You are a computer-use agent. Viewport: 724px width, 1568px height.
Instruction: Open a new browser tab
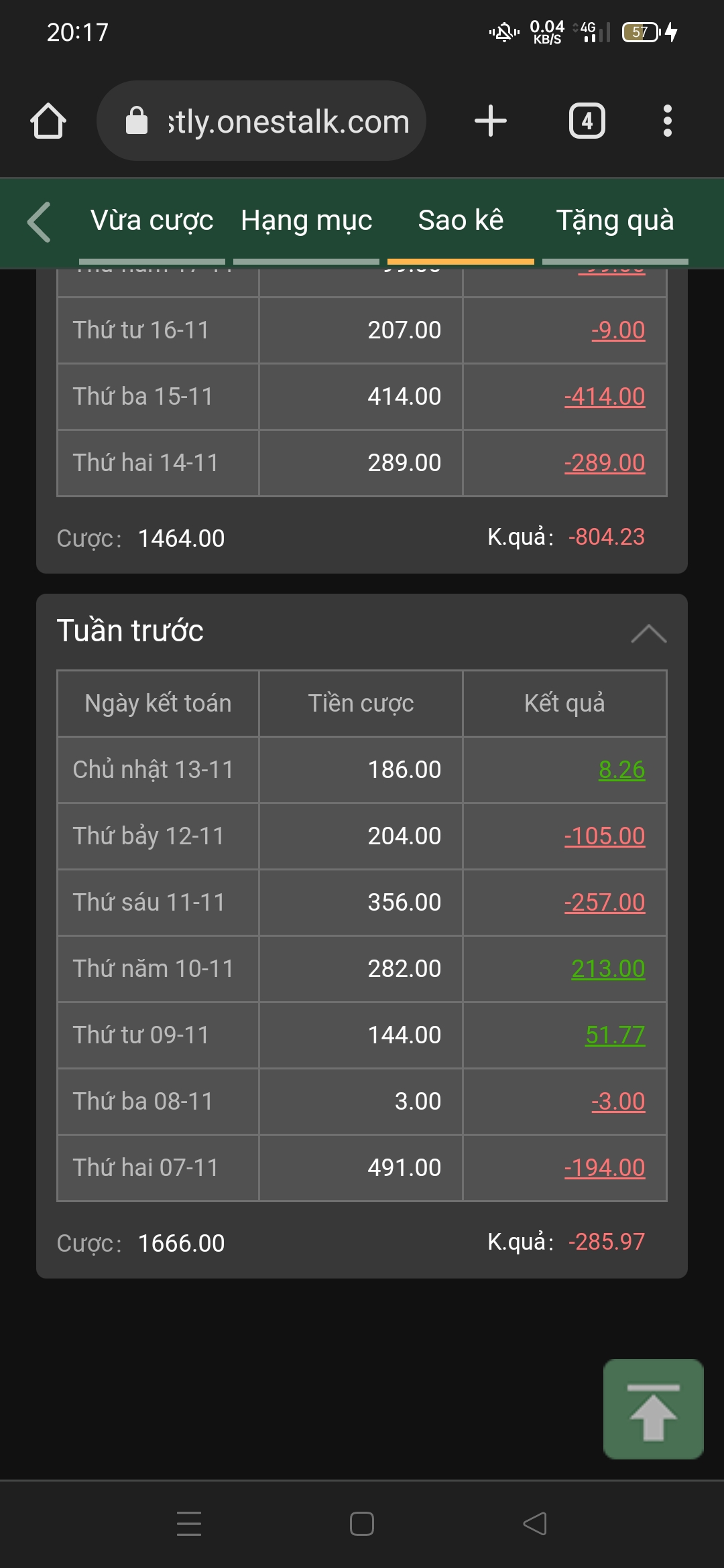tap(490, 121)
